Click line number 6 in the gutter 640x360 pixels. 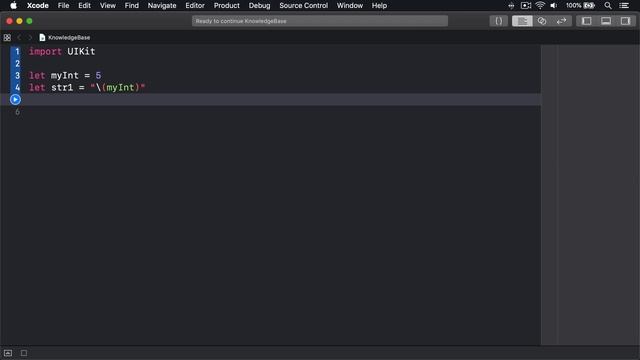tap(17, 111)
